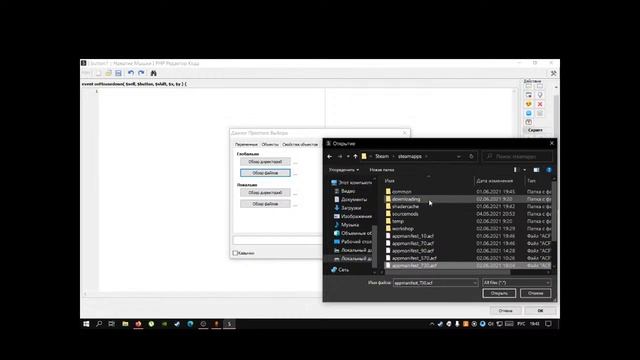Click the red X icon in actions panel

540,104
